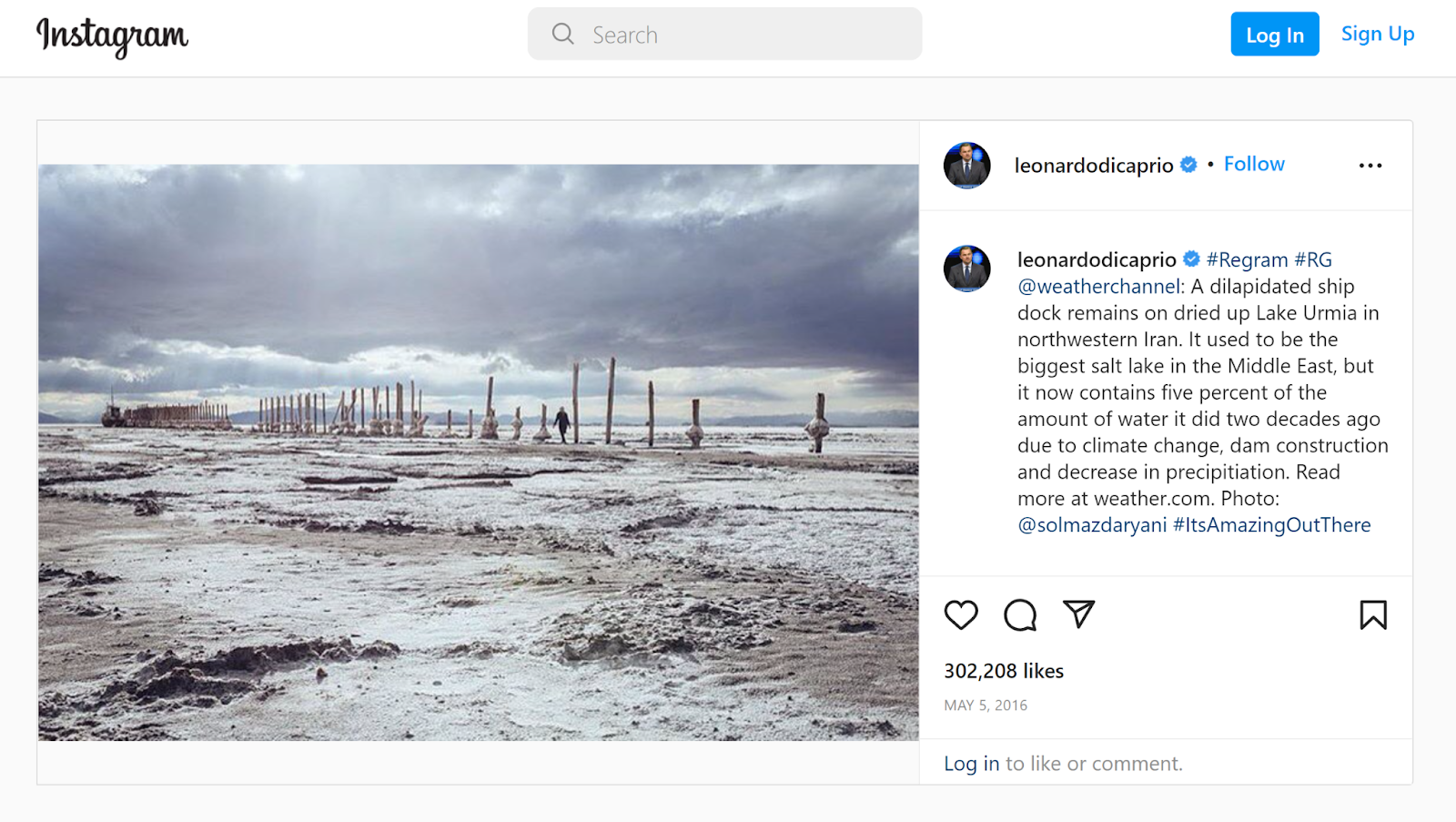The image size is (1456, 822).
Task: Save the post with the bookmark icon
Action: [1373, 615]
